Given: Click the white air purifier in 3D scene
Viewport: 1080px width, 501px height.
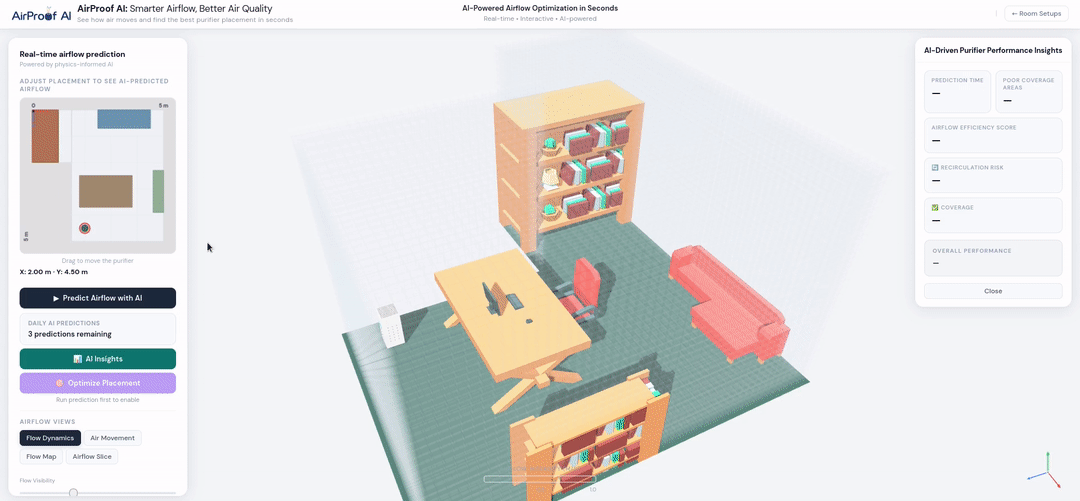Looking at the screenshot, I should click(x=390, y=327).
